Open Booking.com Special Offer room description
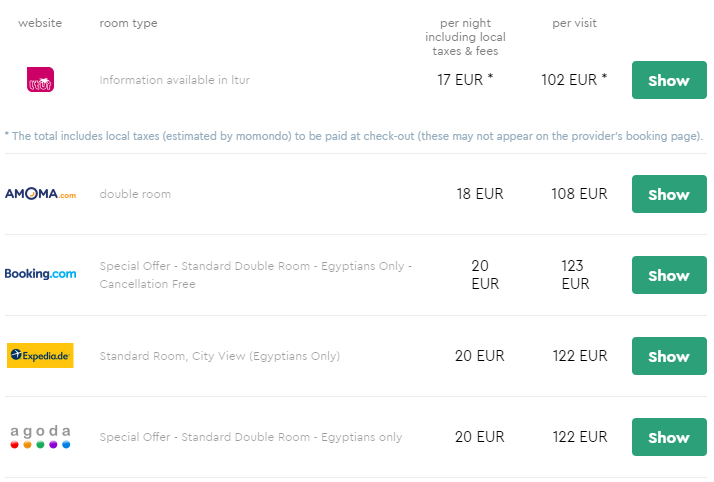Viewport: 714px width, 482px height. [255, 275]
